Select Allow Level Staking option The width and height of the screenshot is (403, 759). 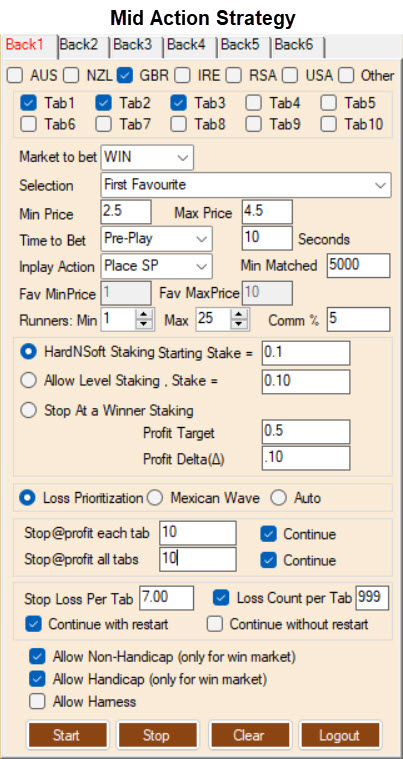(x=29, y=381)
